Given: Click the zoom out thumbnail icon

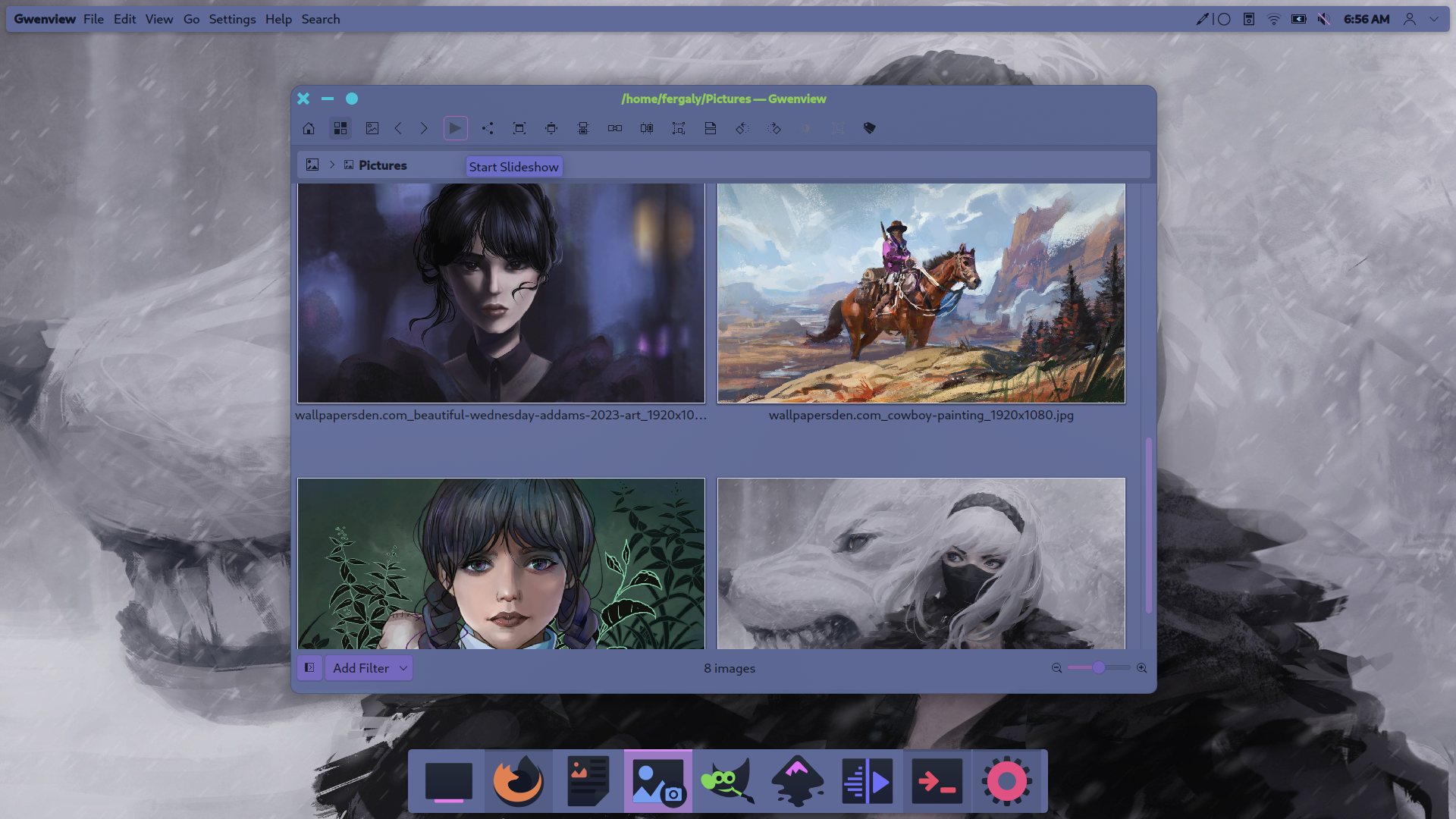Looking at the screenshot, I should (x=1056, y=668).
